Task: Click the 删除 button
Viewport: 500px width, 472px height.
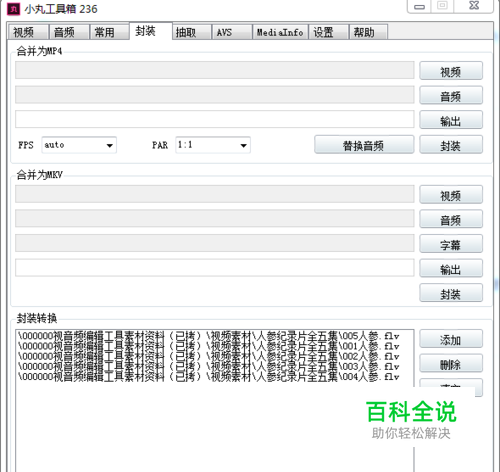Action: pyautogui.click(x=451, y=363)
